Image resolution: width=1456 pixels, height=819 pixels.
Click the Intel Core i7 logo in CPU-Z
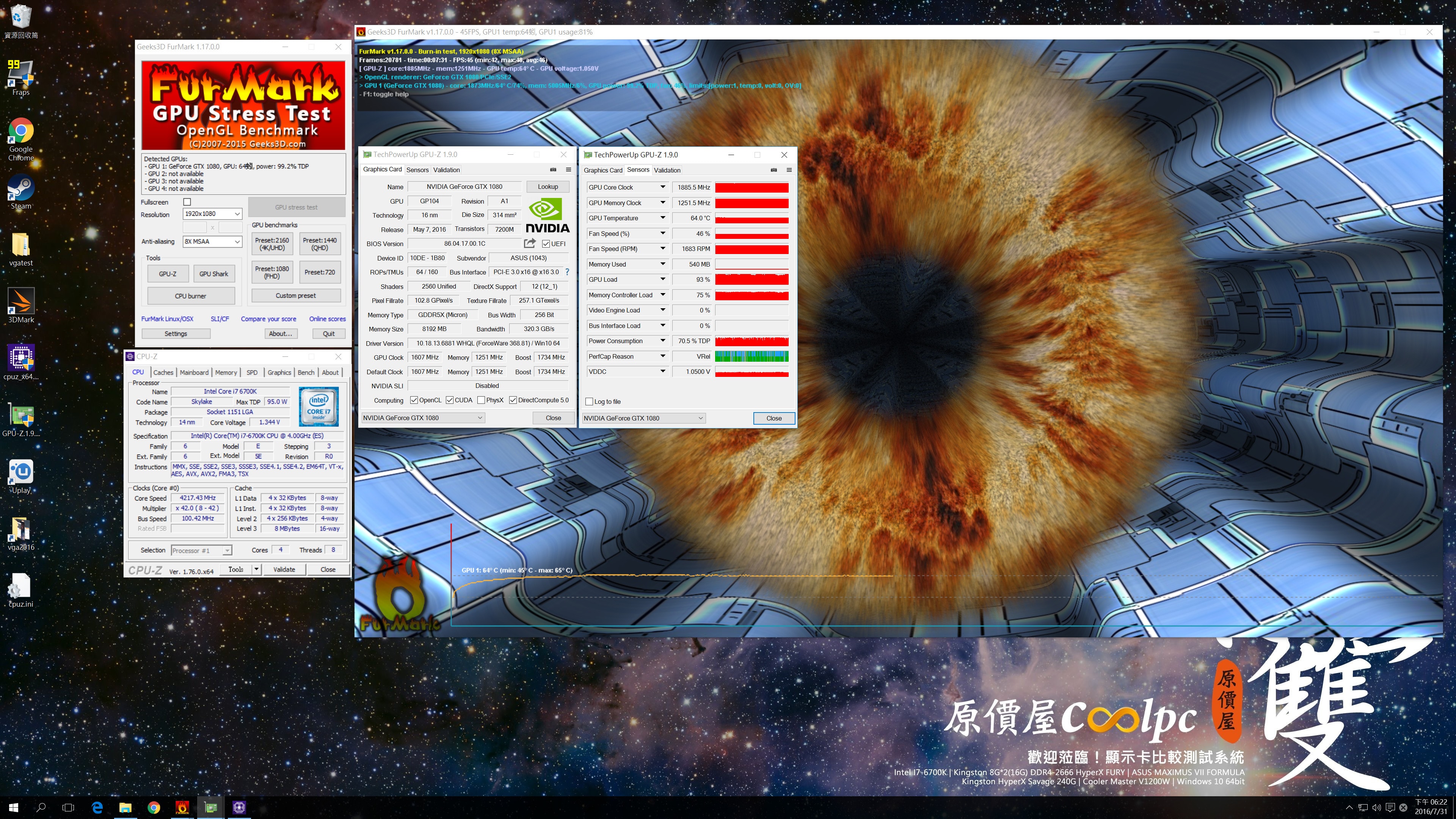318,406
